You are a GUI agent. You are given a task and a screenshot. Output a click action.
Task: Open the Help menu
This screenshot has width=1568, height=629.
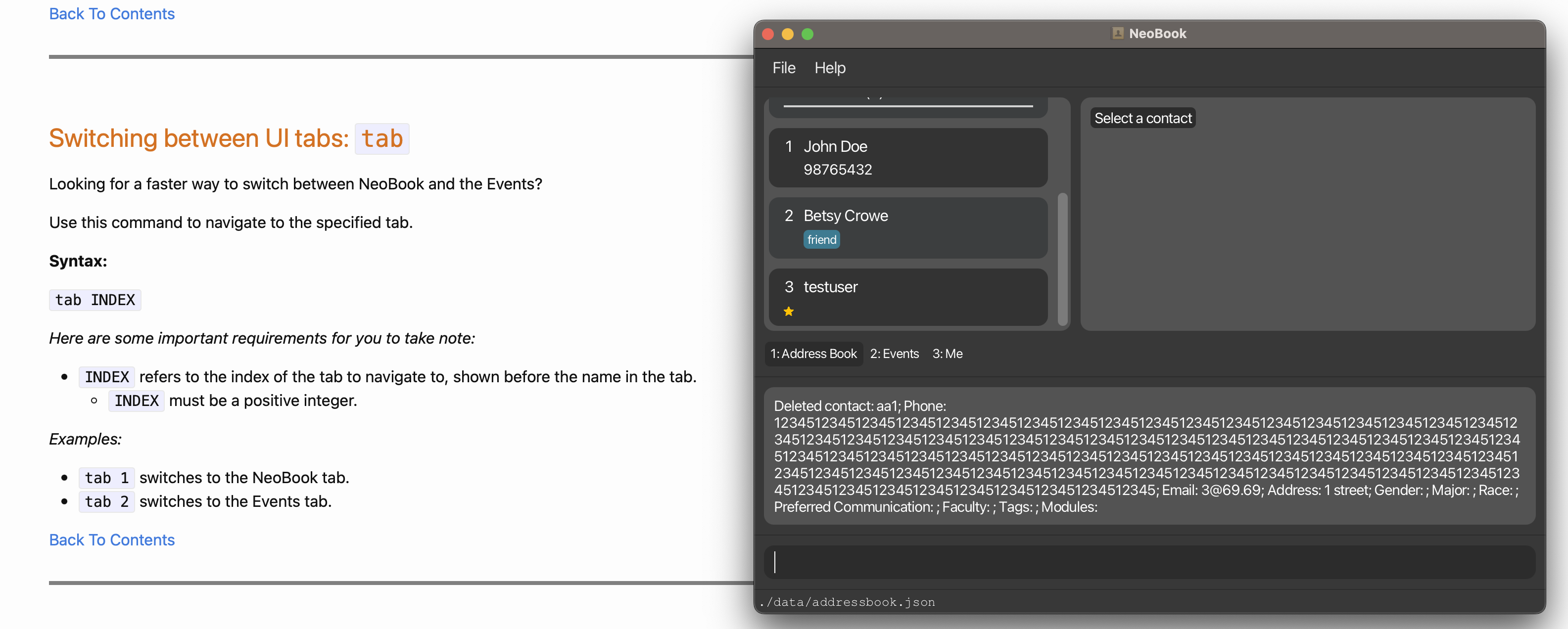coord(830,68)
